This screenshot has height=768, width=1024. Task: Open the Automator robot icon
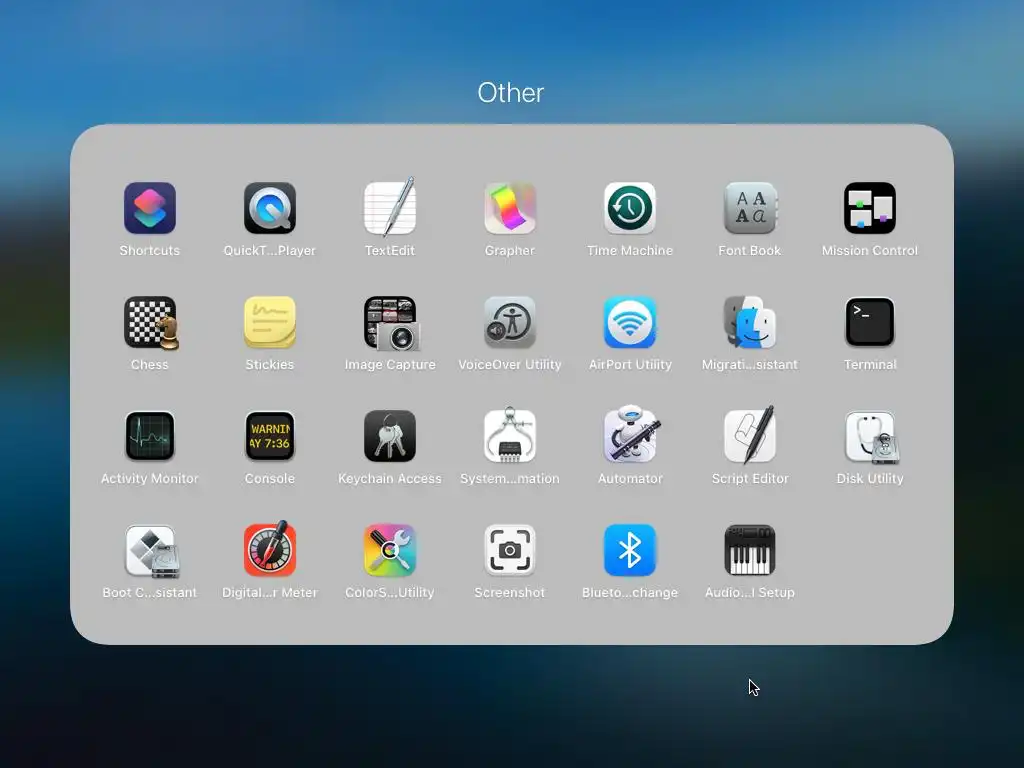click(632, 434)
